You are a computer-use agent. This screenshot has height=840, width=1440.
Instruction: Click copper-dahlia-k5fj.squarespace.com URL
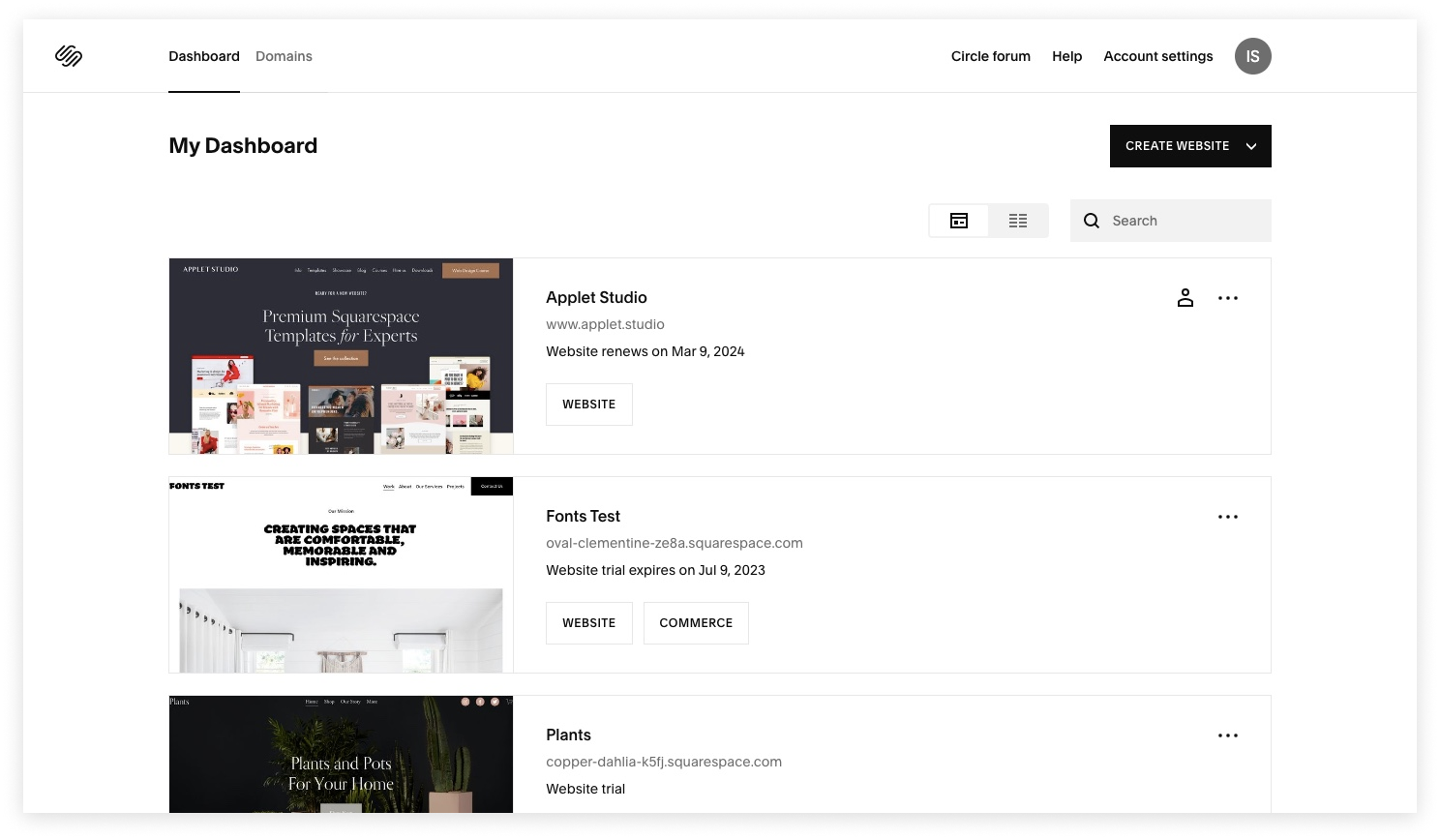[664, 762]
